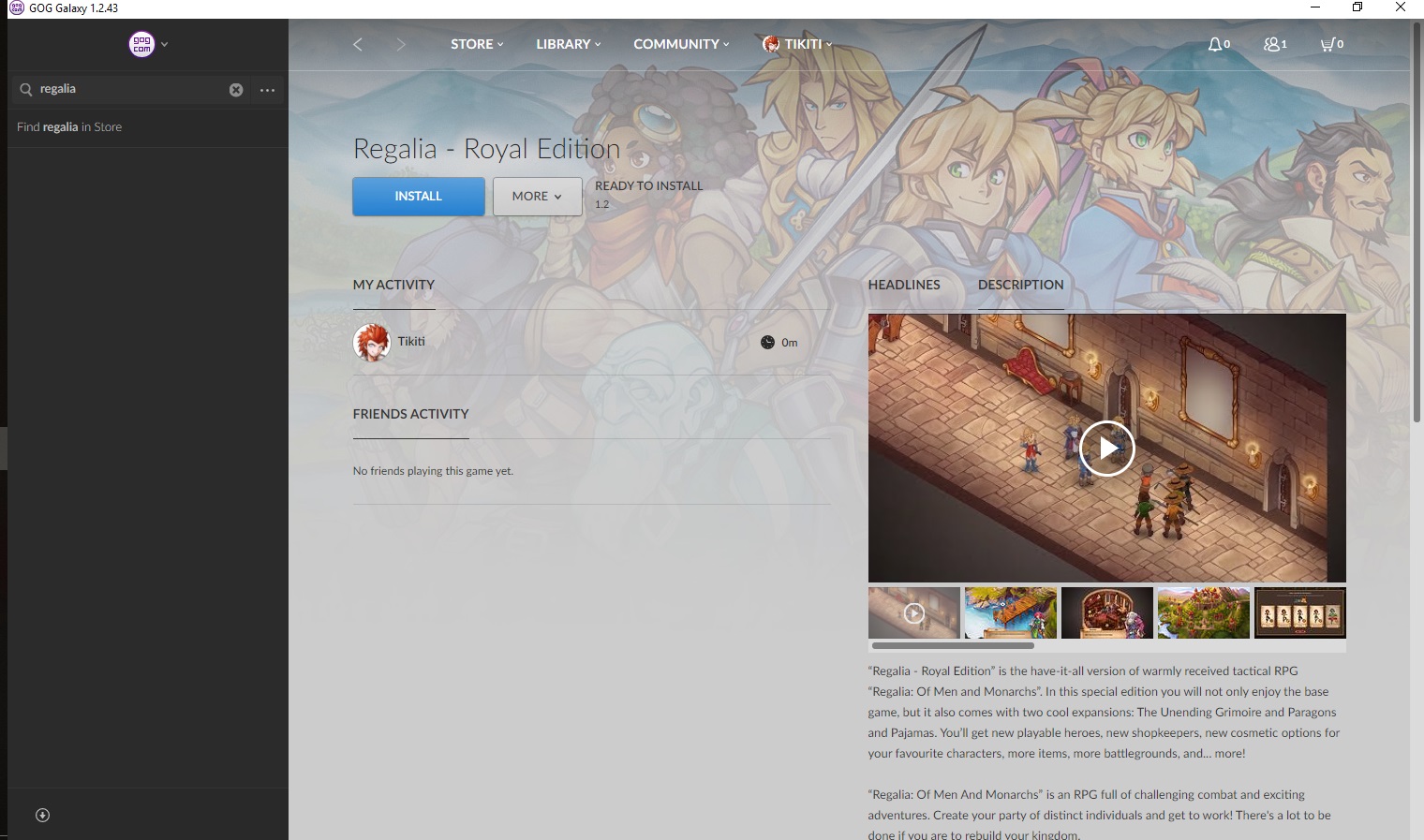
Task: Click the No friends playing this game text
Action: (433, 471)
